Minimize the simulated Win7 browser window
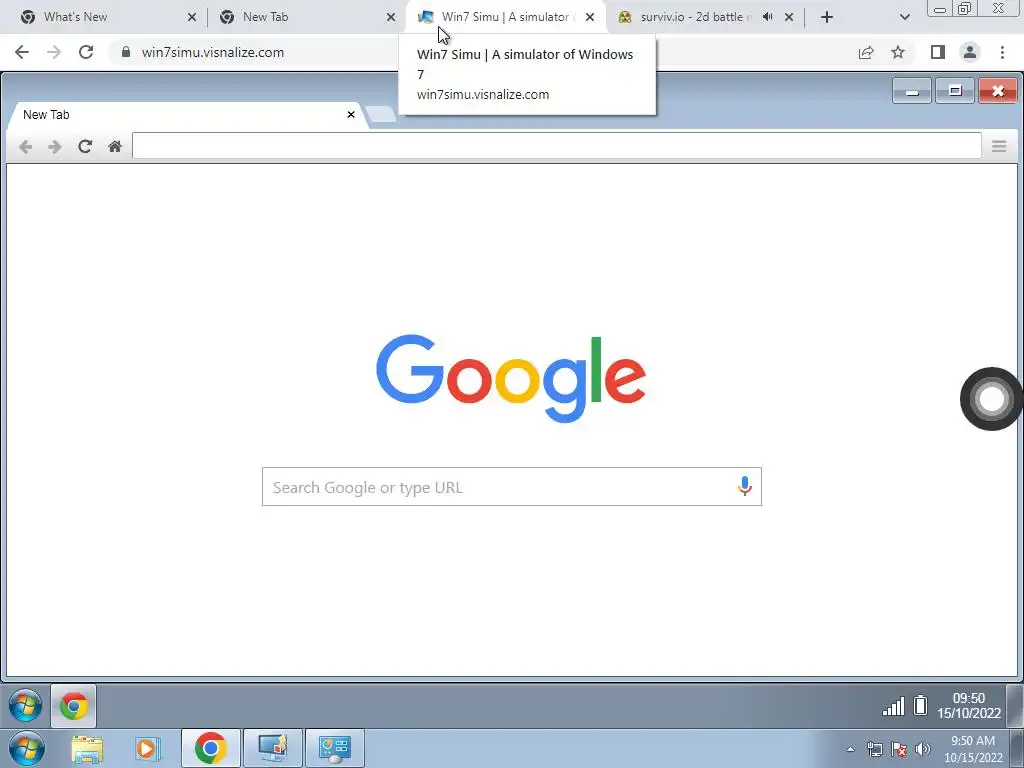 click(x=912, y=91)
